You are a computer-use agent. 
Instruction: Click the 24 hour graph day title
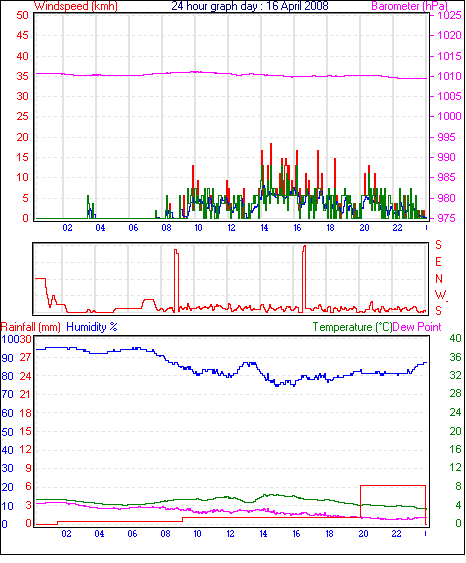coord(250,6)
